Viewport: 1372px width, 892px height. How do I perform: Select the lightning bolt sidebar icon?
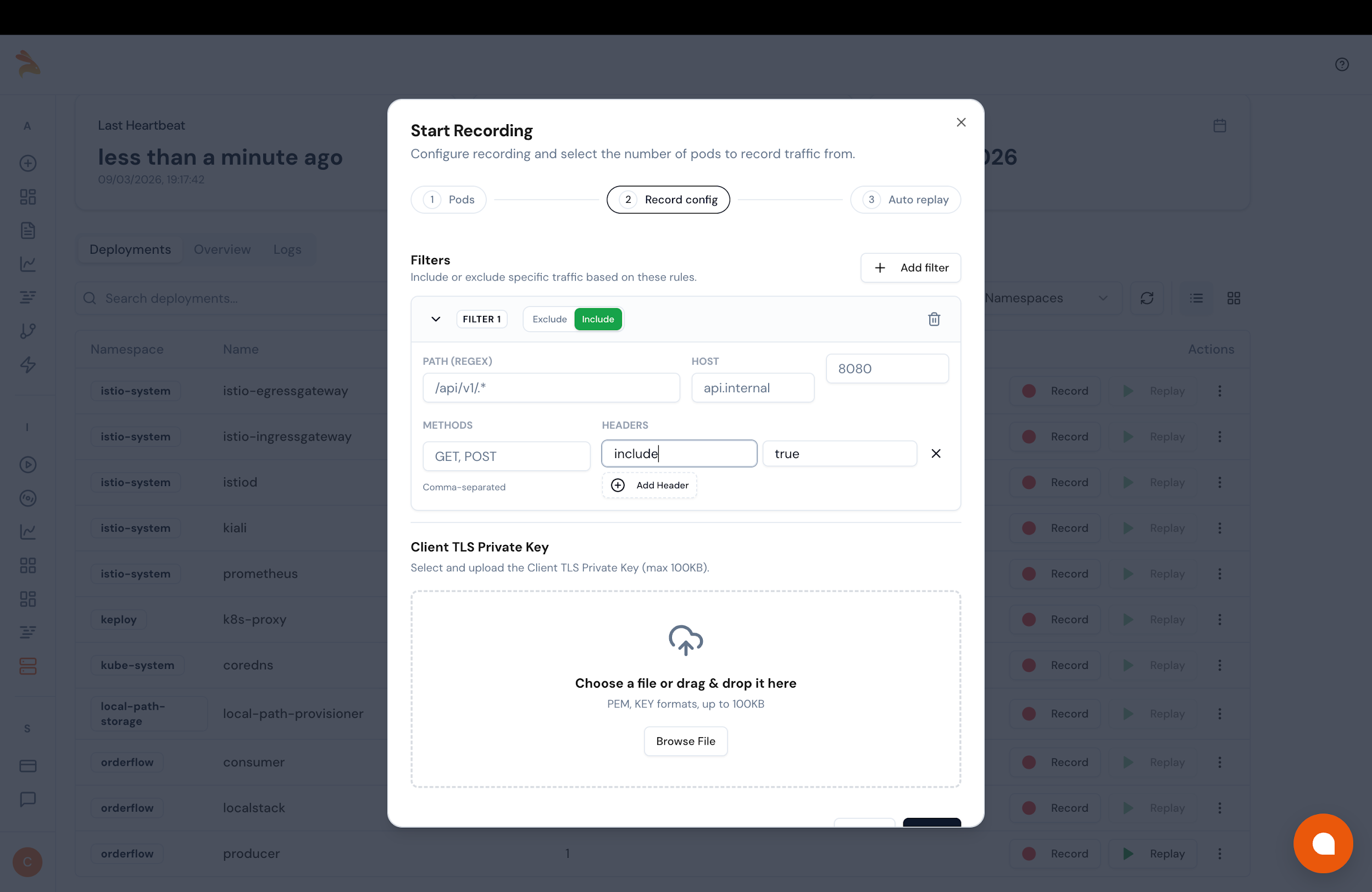(x=27, y=365)
